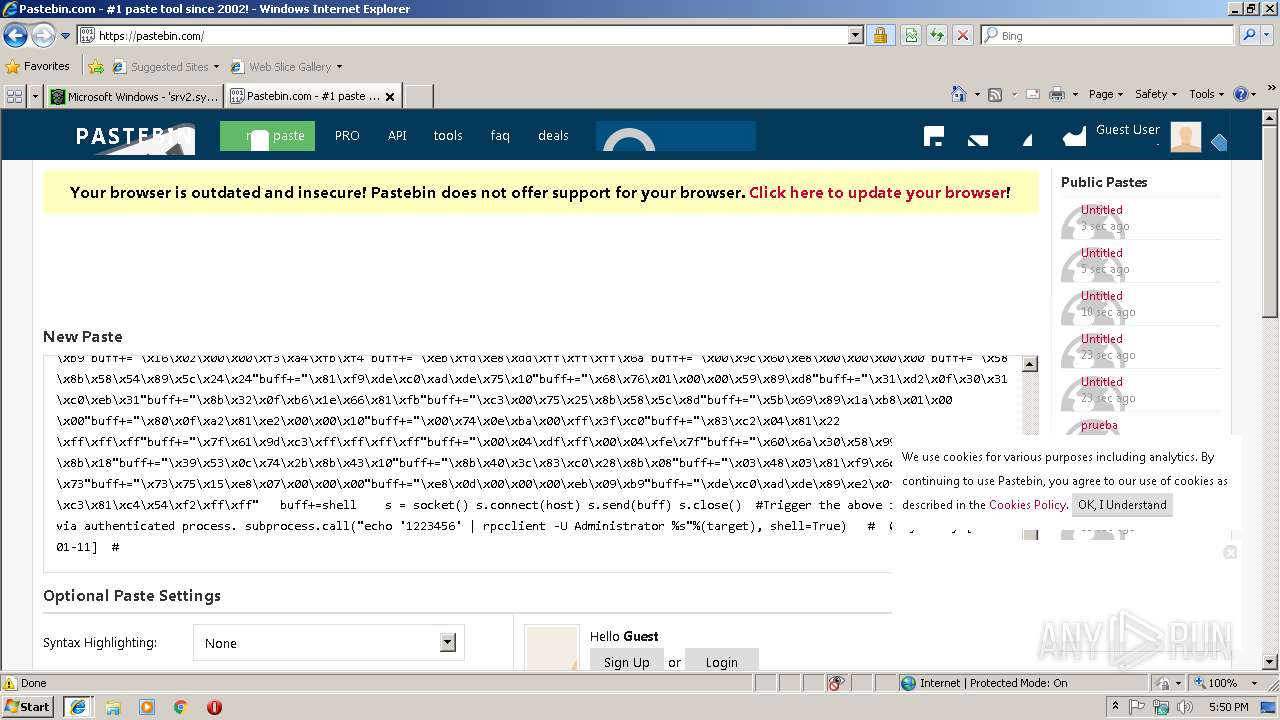This screenshot has width=1280, height=720.
Task: Click the InPrivate filtering blocked eye icon
Action: coord(836,683)
